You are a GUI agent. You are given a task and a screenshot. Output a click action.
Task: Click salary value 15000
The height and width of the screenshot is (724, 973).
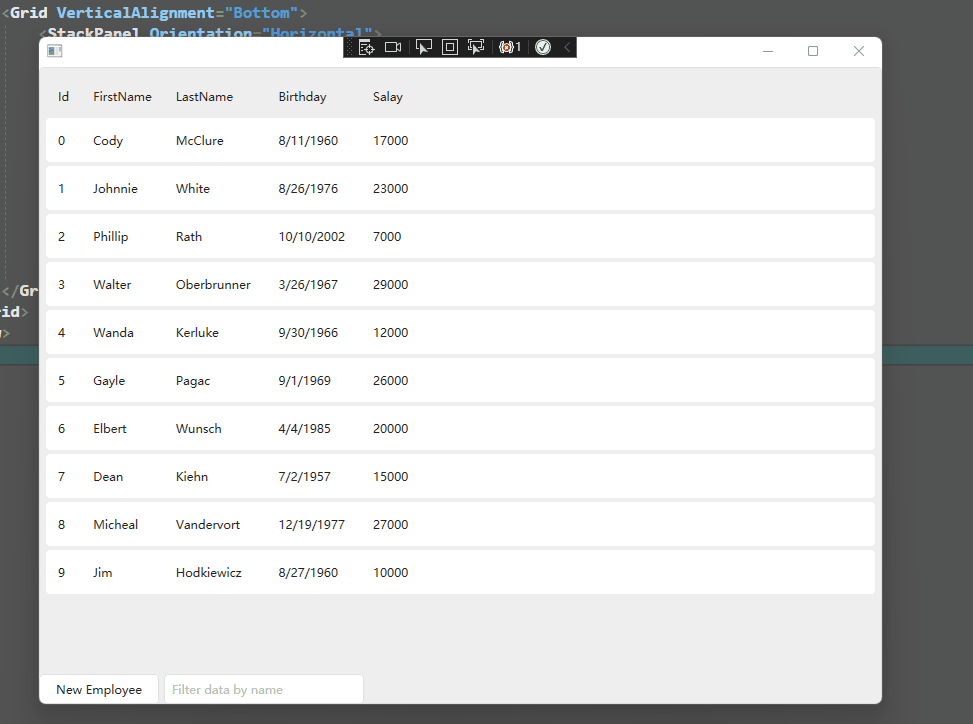point(391,476)
